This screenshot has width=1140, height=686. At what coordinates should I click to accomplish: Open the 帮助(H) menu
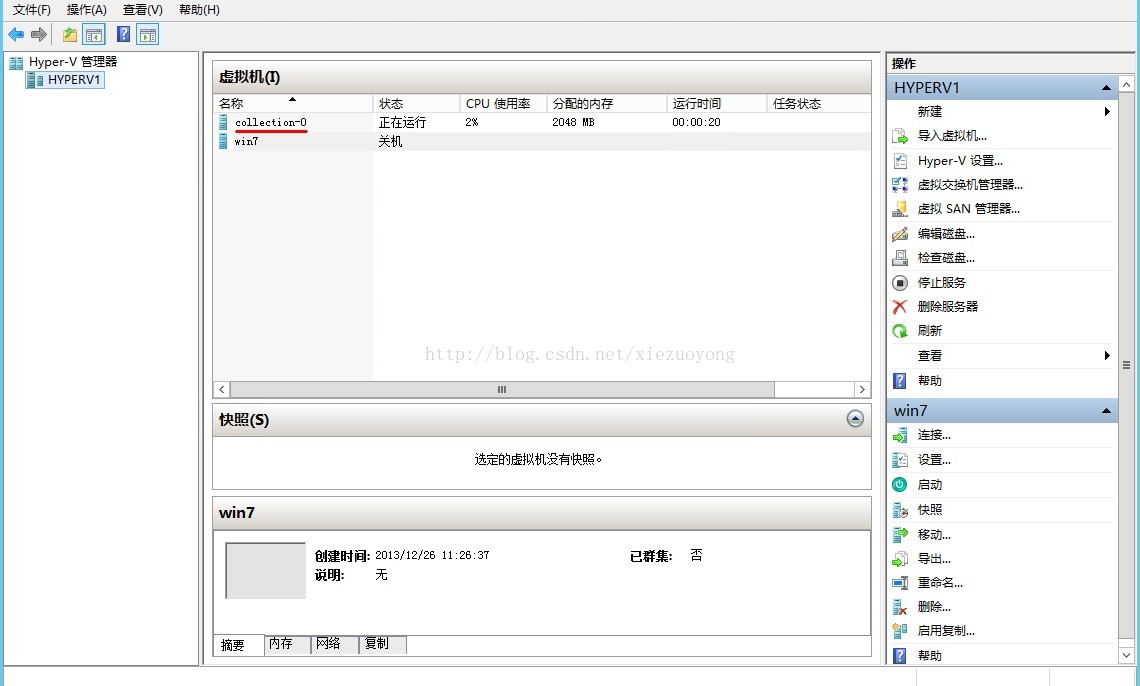coord(199,9)
